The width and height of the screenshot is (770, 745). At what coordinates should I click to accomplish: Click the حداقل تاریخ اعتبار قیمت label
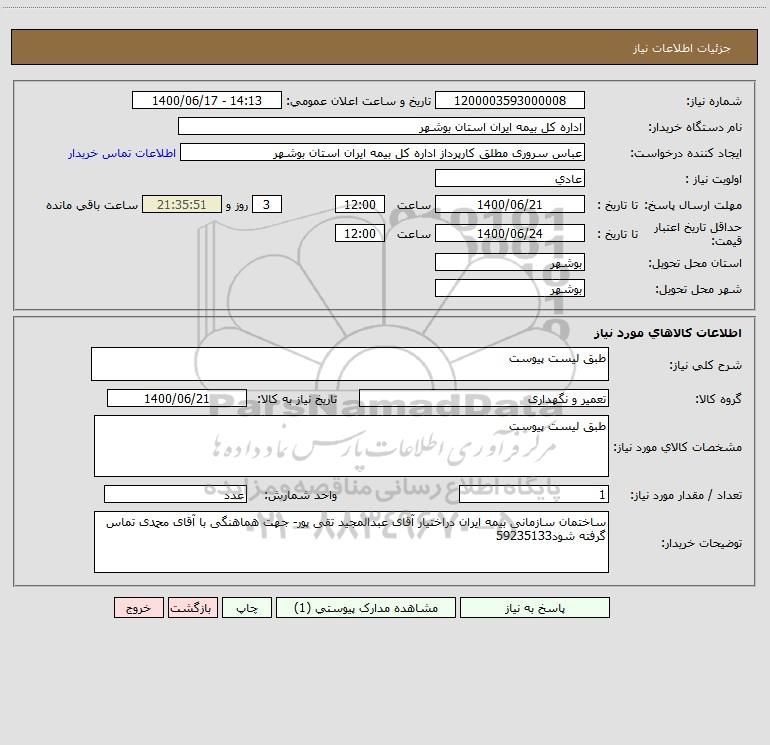pyautogui.click(x=698, y=234)
